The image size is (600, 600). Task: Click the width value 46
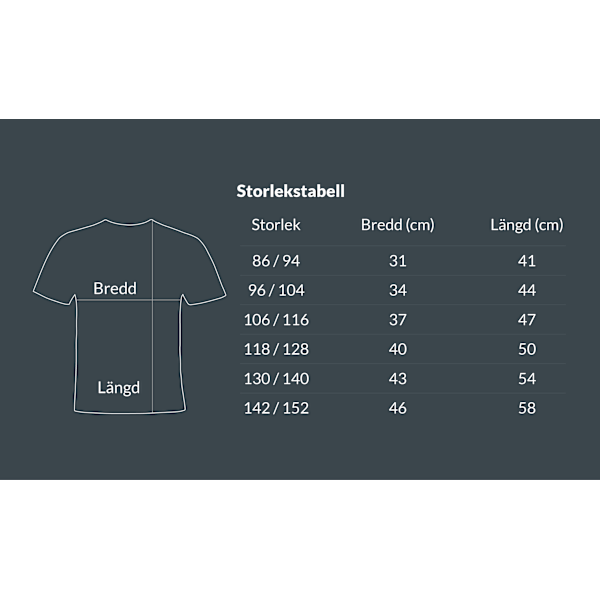click(397, 408)
